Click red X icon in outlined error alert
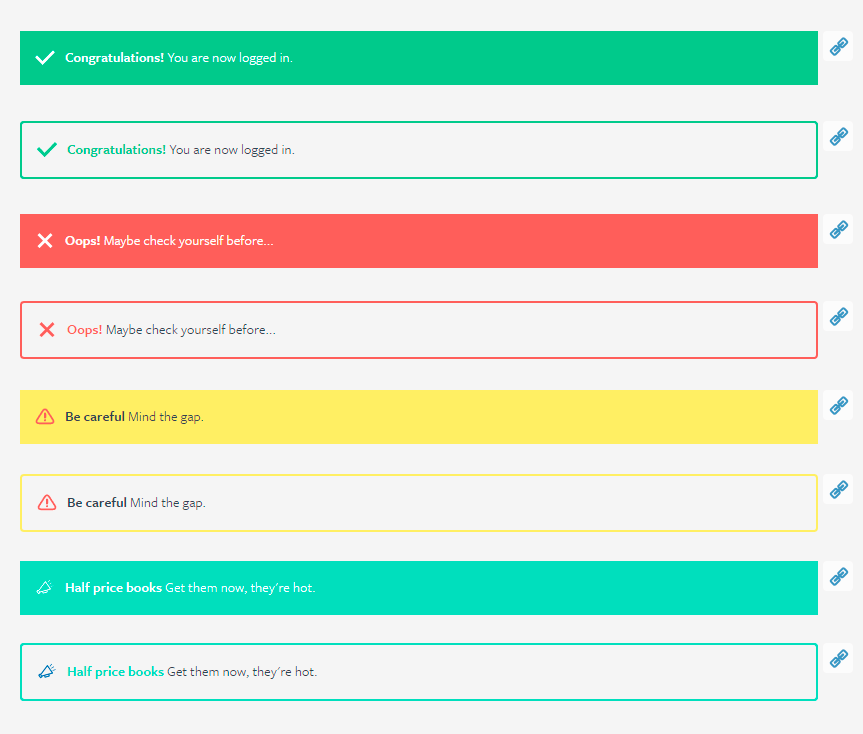The image size is (863, 734). (x=47, y=330)
